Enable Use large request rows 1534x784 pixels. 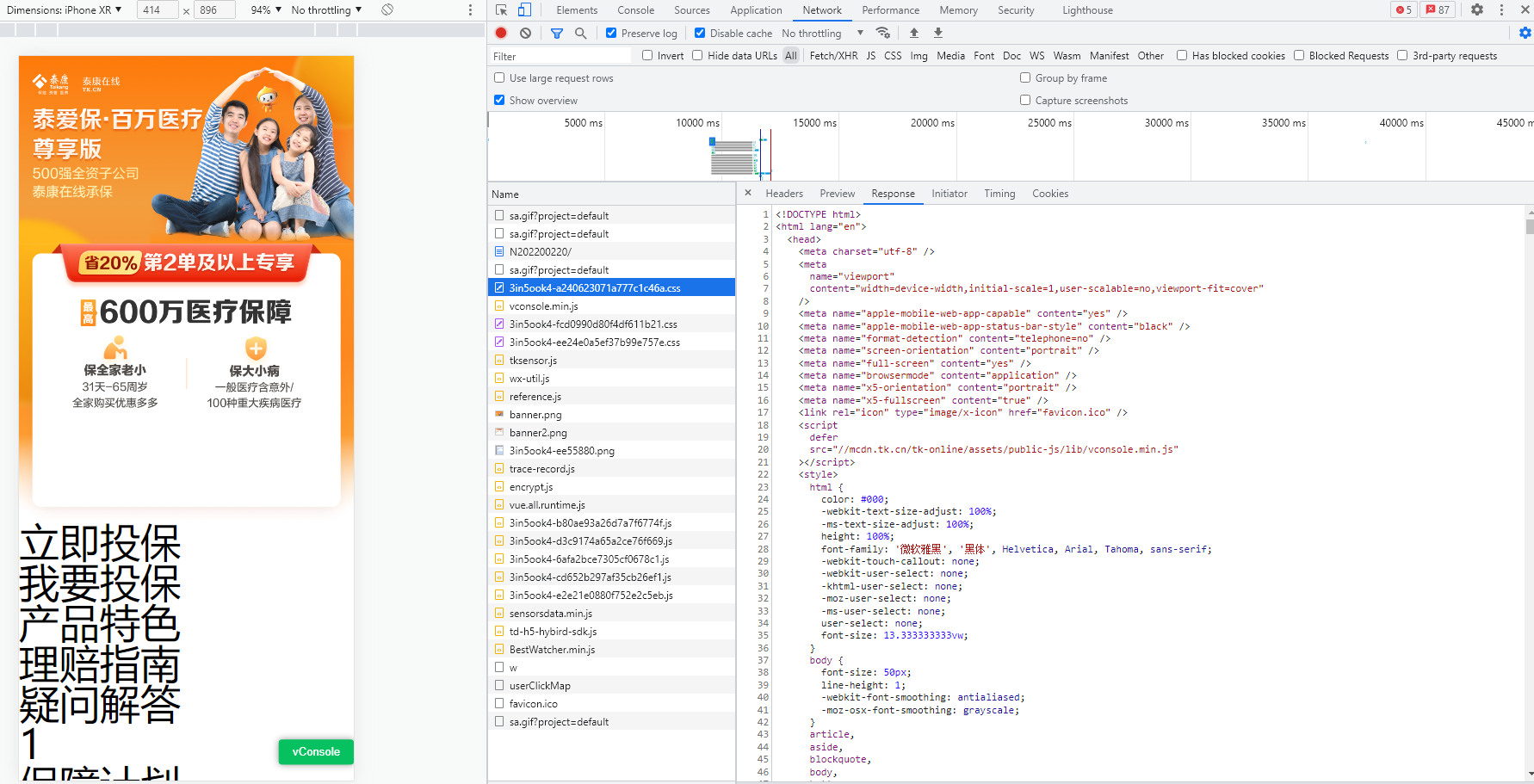[499, 77]
